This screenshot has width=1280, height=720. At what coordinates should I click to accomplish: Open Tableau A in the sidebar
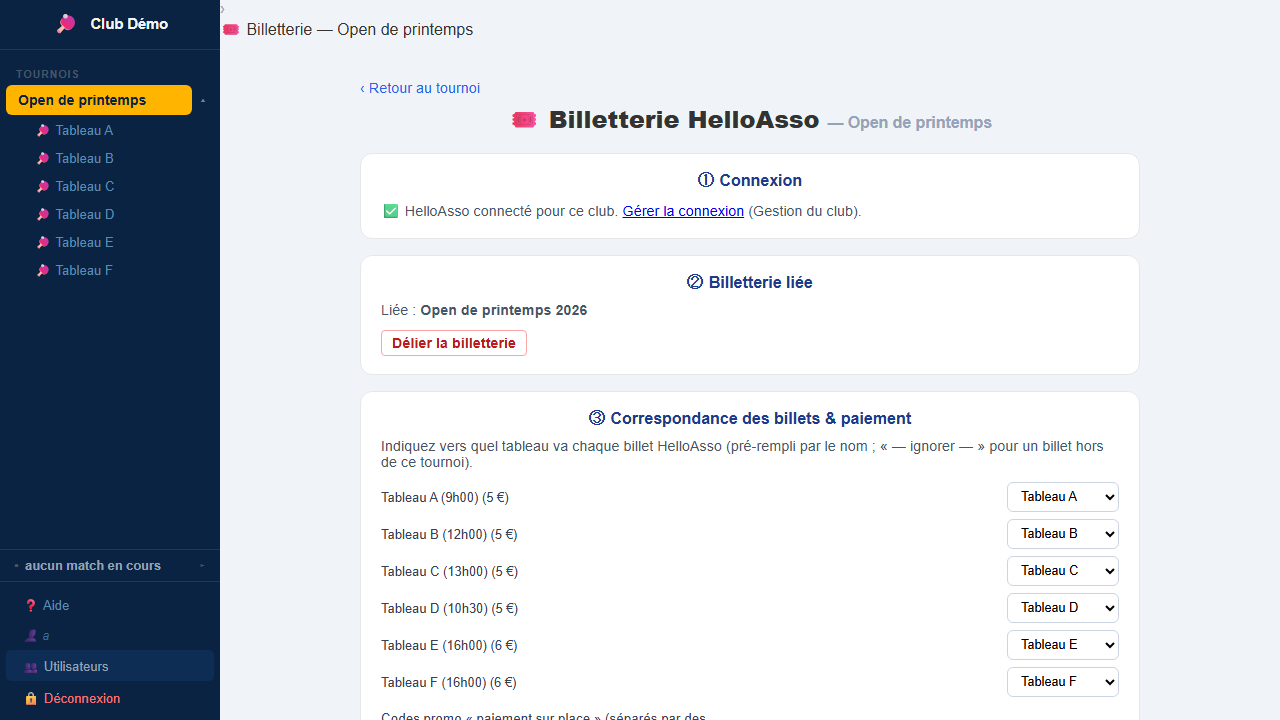point(84,130)
